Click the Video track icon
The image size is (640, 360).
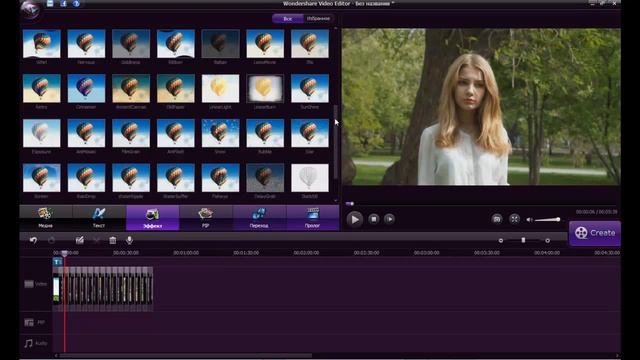(29, 284)
